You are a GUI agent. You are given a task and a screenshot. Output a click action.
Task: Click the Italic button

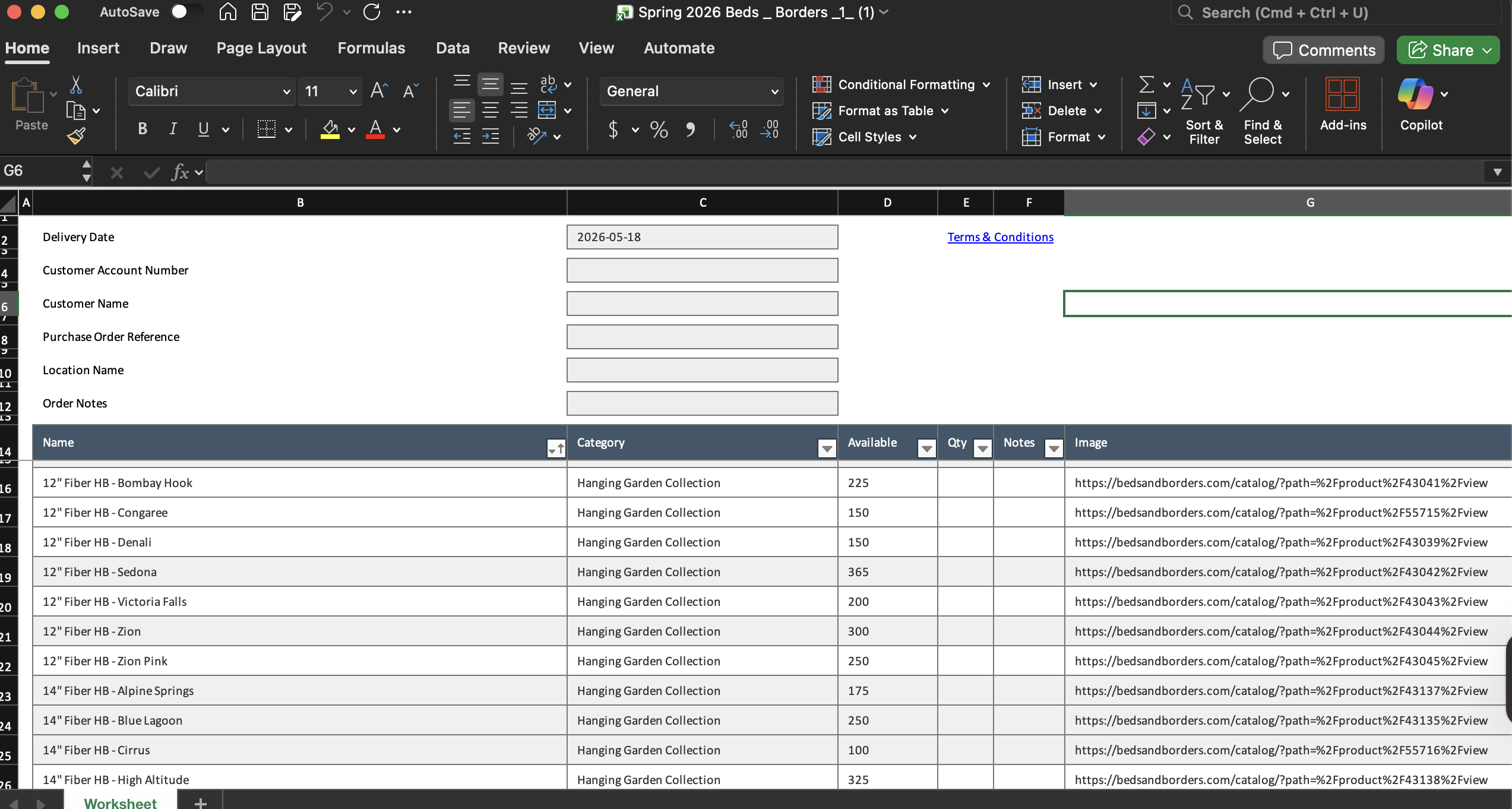point(173,129)
